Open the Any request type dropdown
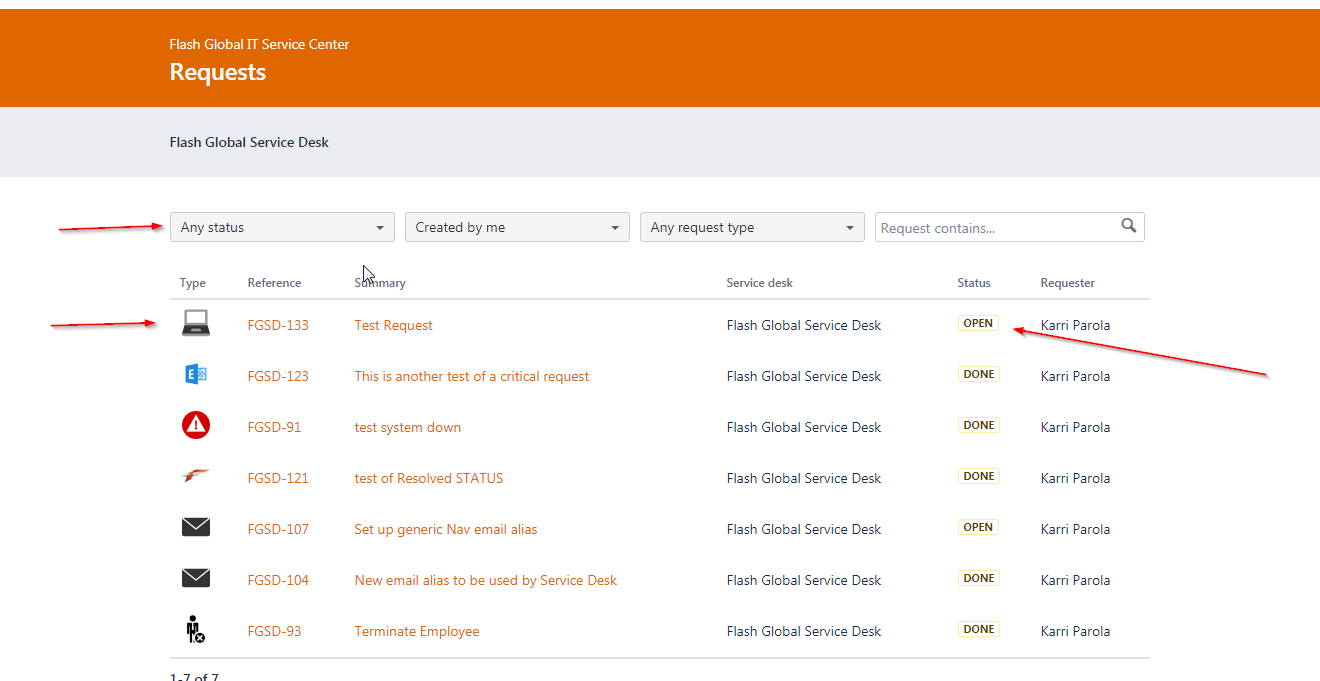The height and width of the screenshot is (681, 1320). 752,227
